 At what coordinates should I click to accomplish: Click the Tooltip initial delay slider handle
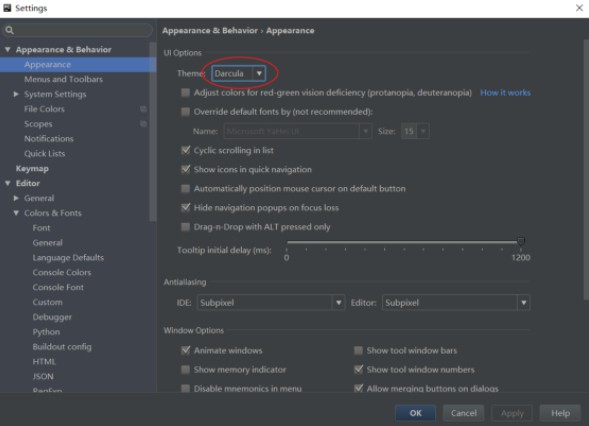[521, 241]
